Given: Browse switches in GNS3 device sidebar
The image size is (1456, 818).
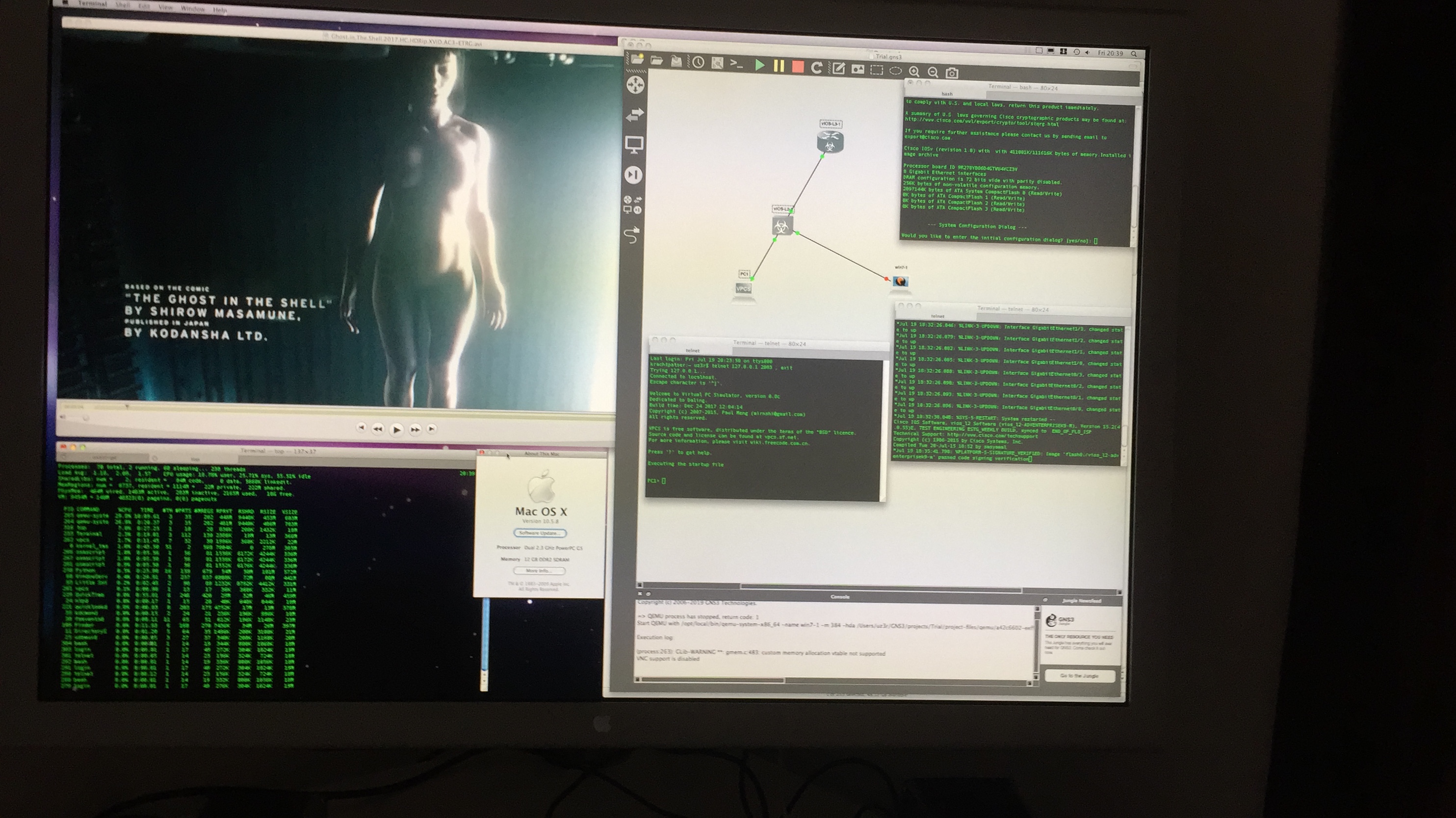Looking at the screenshot, I should point(635,115).
